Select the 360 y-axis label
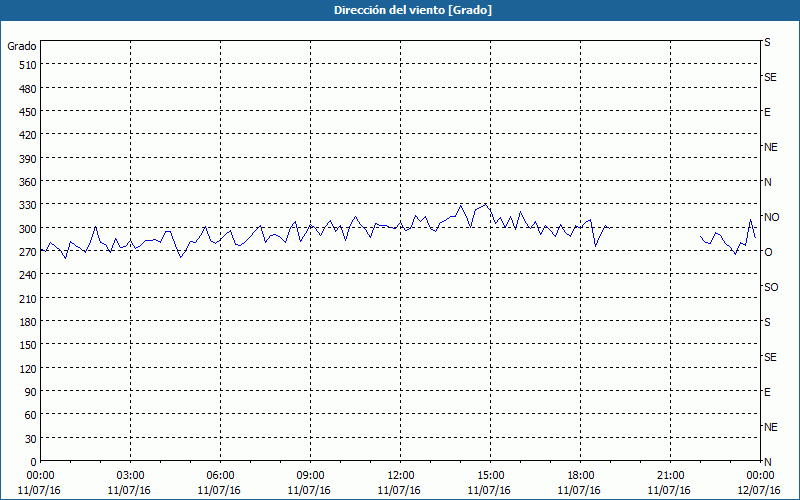This screenshot has width=800, height=500. 29,182
